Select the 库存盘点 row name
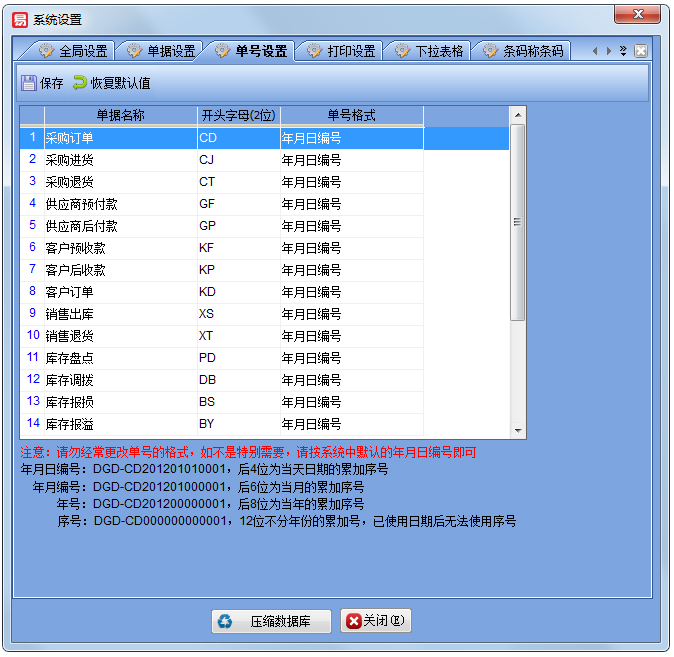 (70, 358)
